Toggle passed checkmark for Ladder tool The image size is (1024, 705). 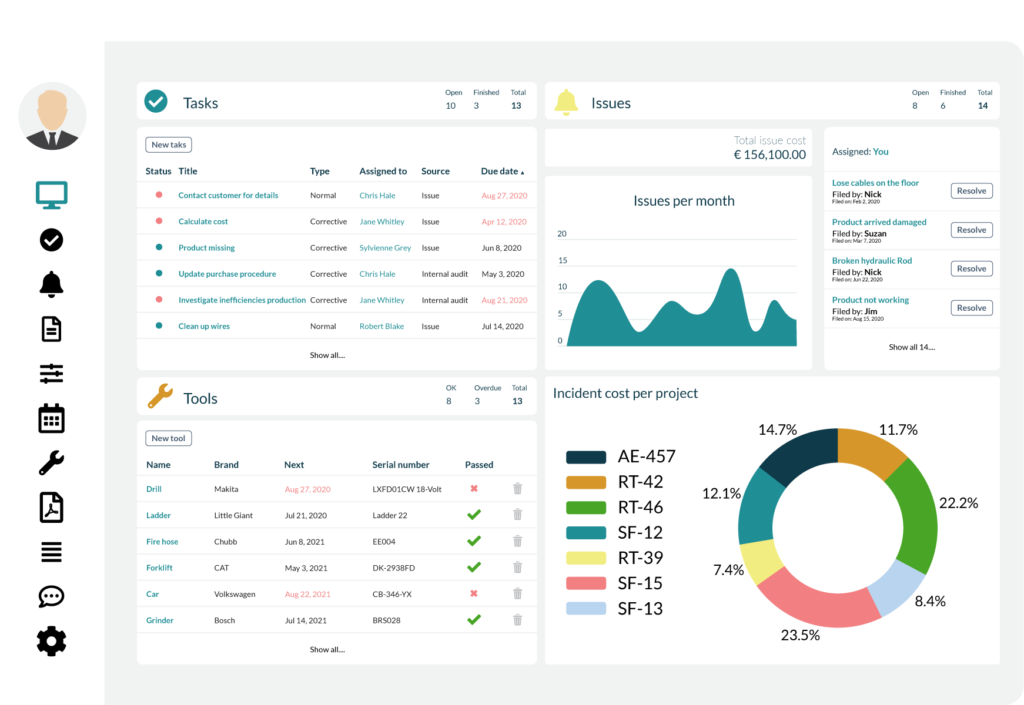pyautogui.click(x=474, y=515)
